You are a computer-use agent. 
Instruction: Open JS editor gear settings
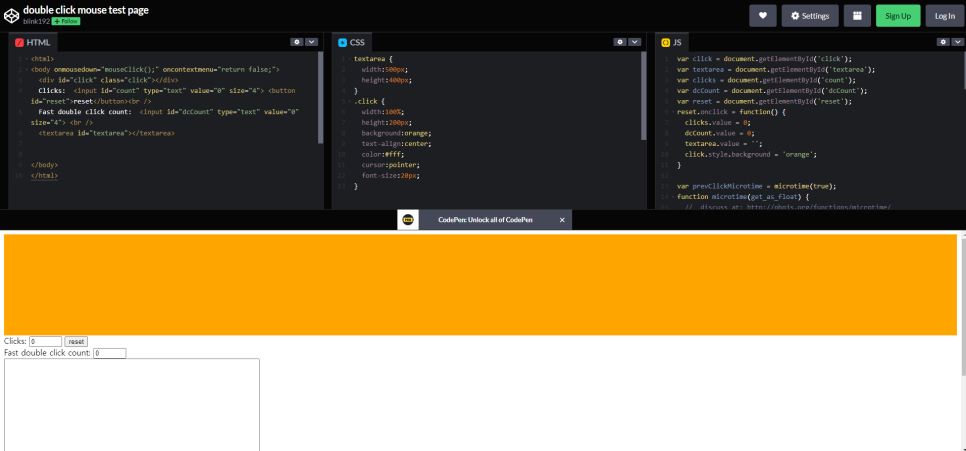[x=943, y=42]
